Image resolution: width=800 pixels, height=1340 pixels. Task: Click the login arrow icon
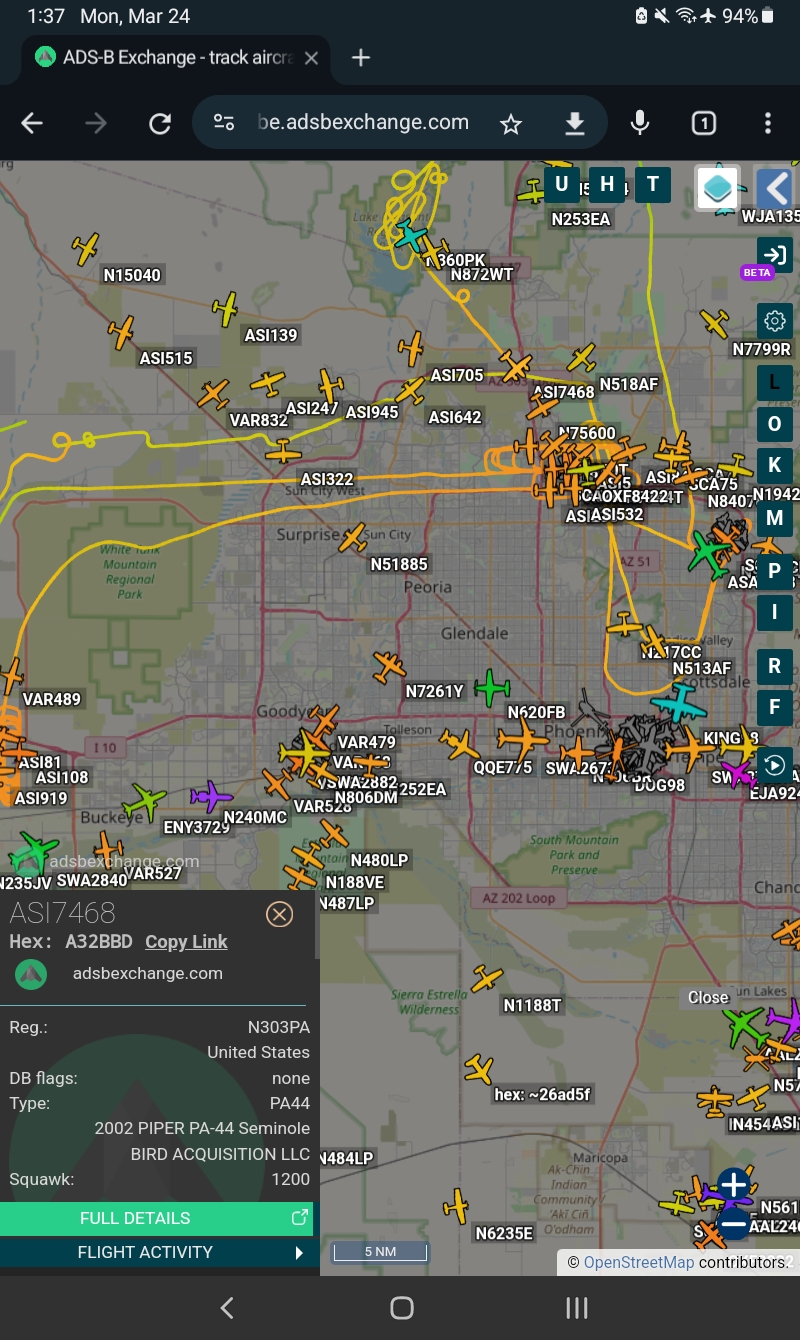tap(774, 254)
